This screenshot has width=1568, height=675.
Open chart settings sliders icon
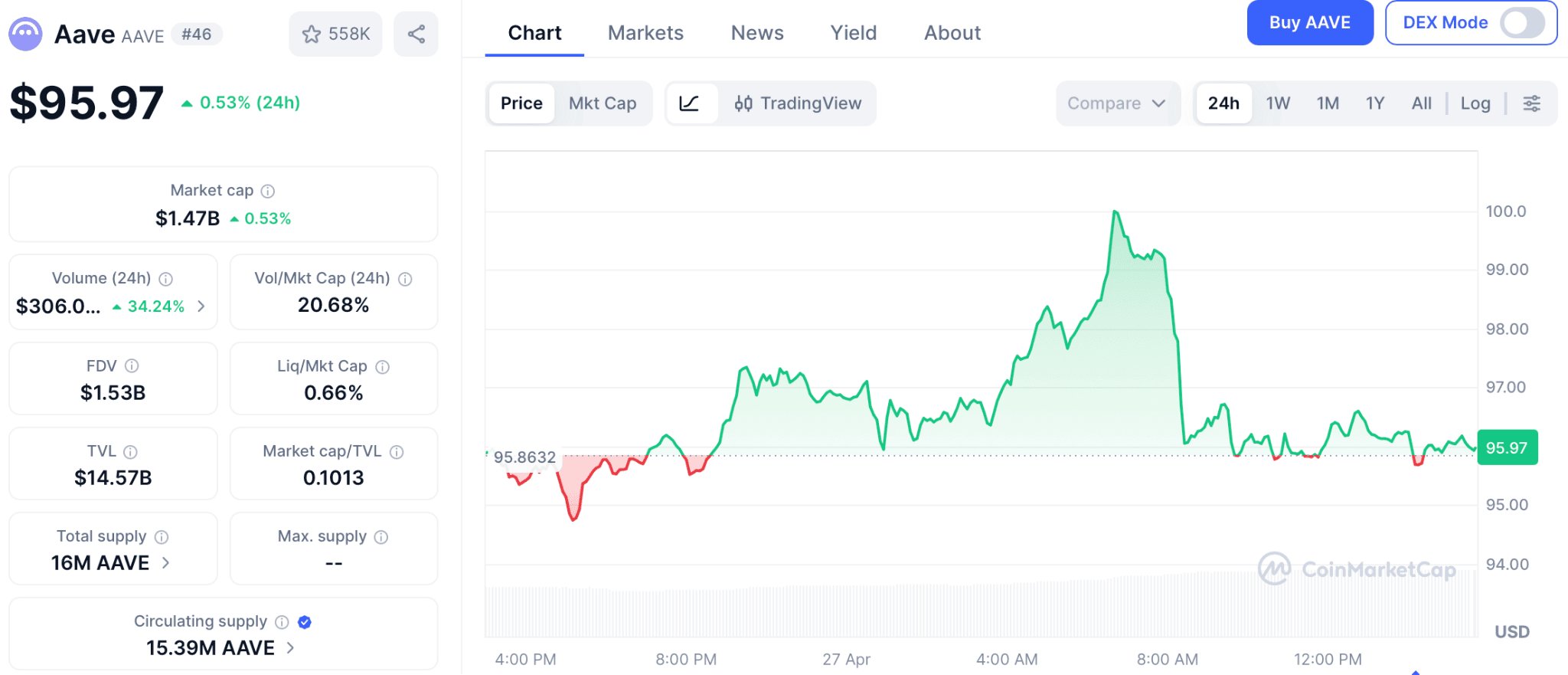point(1531,103)
